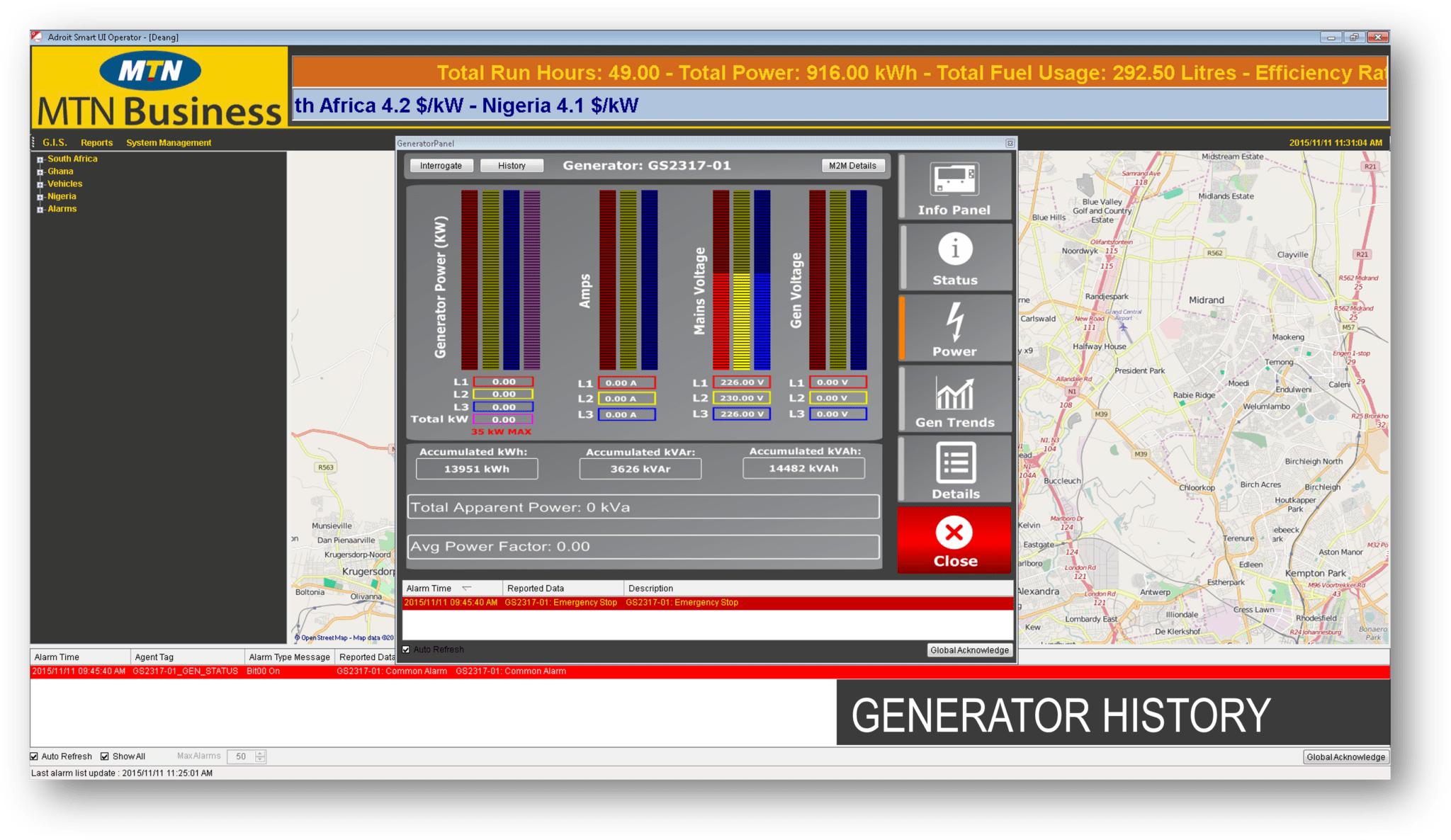Expand the Vehicles tree node
This screenshot has width=1451, height=840.
point(40,184)
